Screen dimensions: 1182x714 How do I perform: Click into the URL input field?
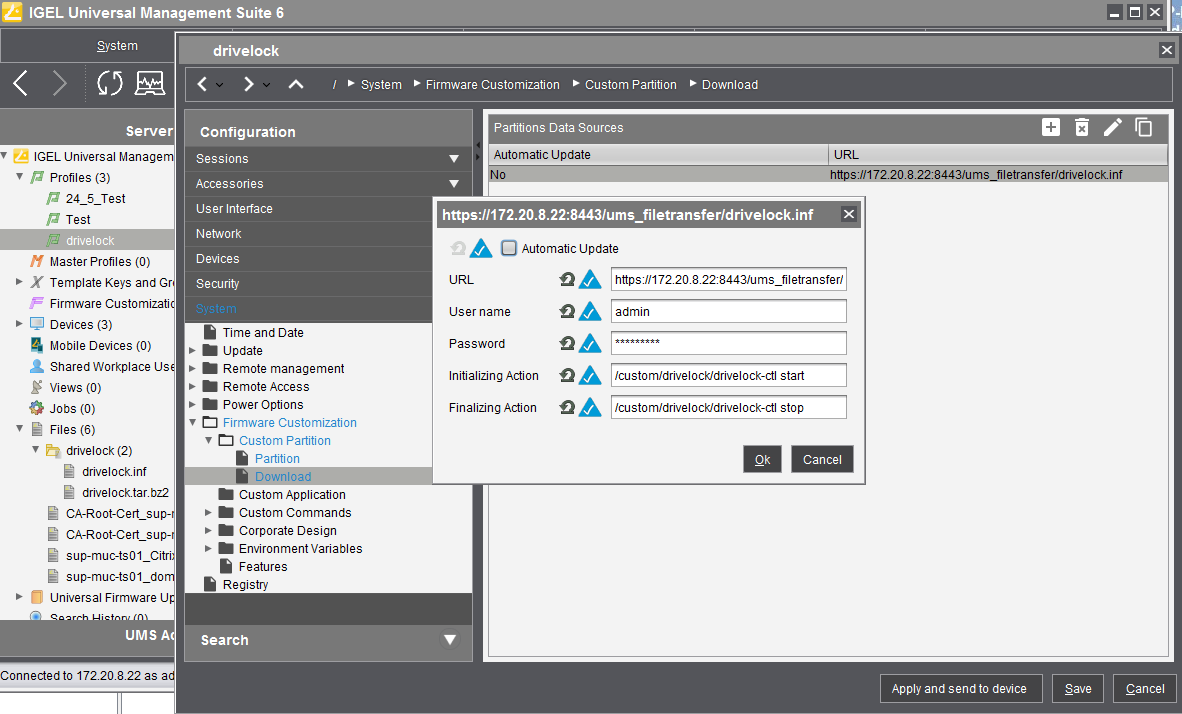[728, 280]
